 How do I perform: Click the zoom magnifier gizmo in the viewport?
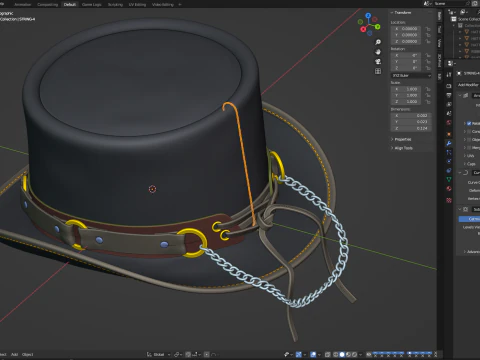tap(378, 42)
